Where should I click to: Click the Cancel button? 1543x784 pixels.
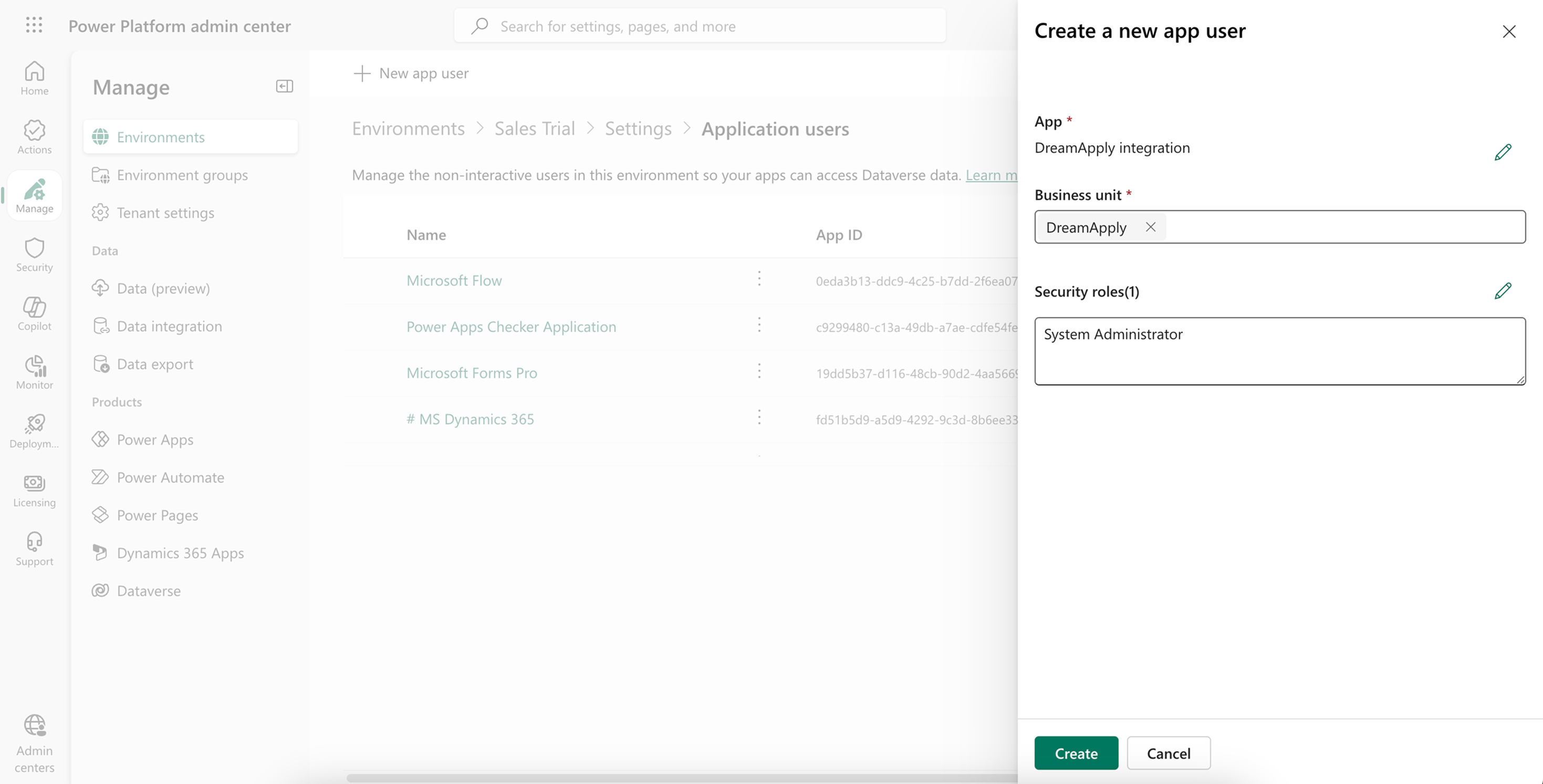click(1168, 753)
